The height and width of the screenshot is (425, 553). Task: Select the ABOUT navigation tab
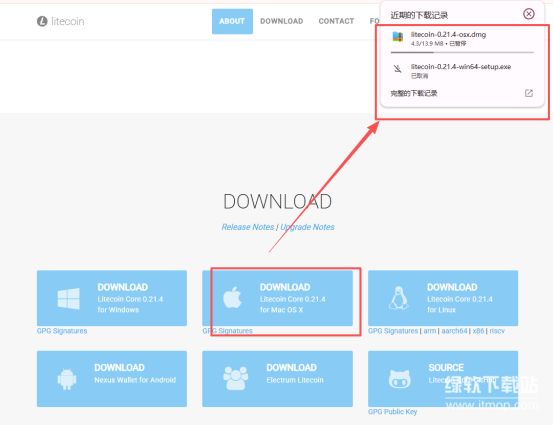[x=232, y=22]
